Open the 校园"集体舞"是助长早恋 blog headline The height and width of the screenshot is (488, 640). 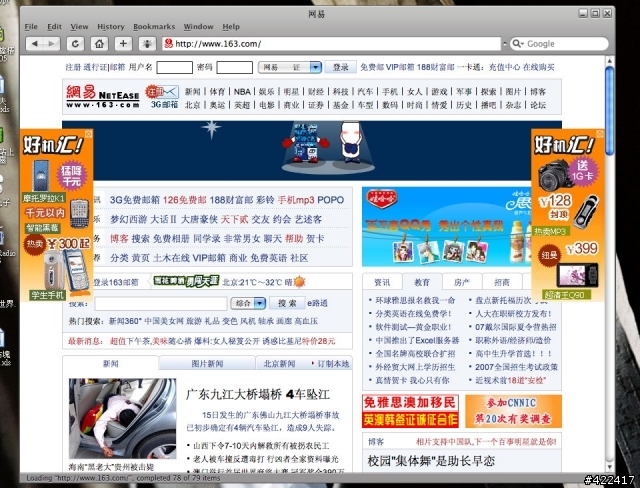tap(431, 461)
